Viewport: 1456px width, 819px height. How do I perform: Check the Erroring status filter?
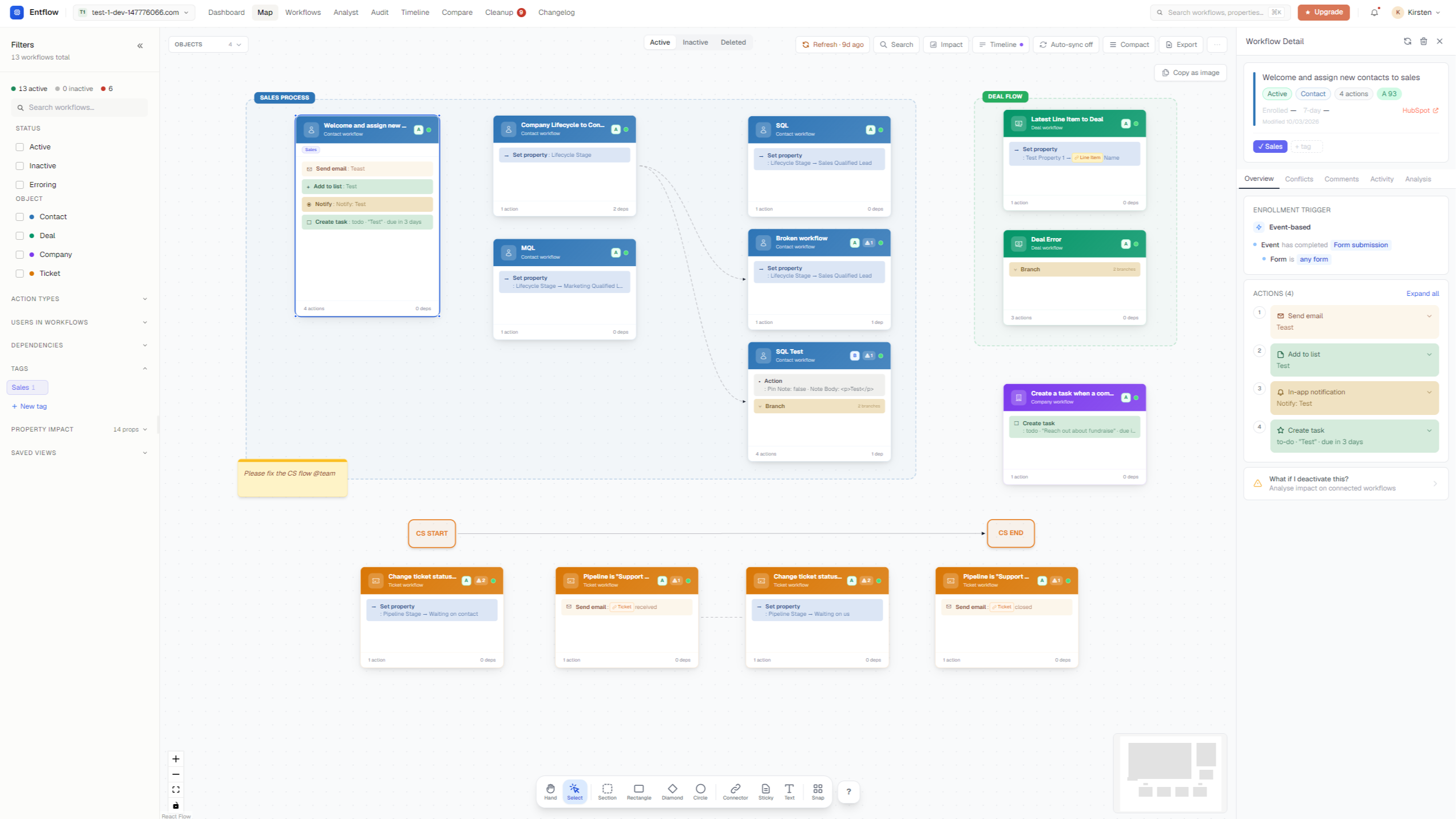point(19,185)
